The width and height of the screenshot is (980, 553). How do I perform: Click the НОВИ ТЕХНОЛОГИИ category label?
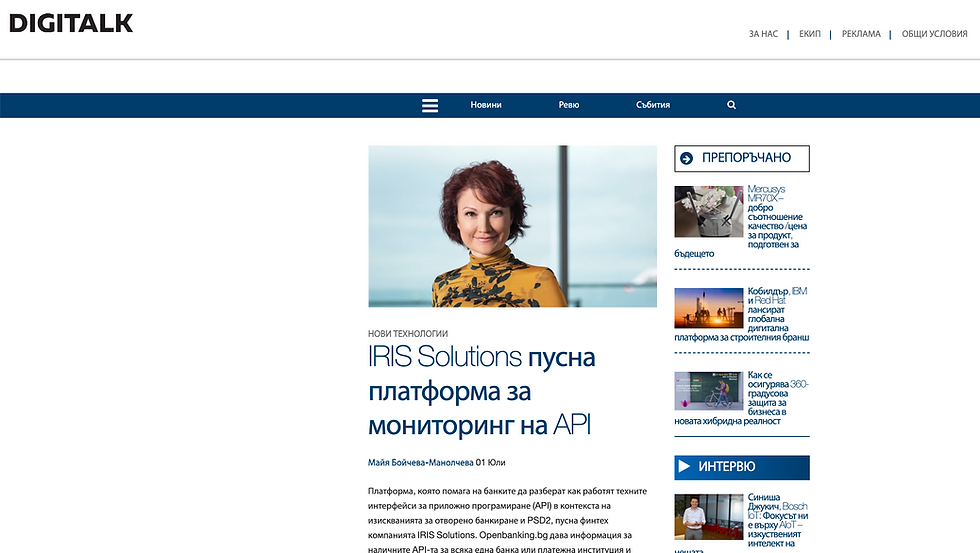tap(408, 334)
